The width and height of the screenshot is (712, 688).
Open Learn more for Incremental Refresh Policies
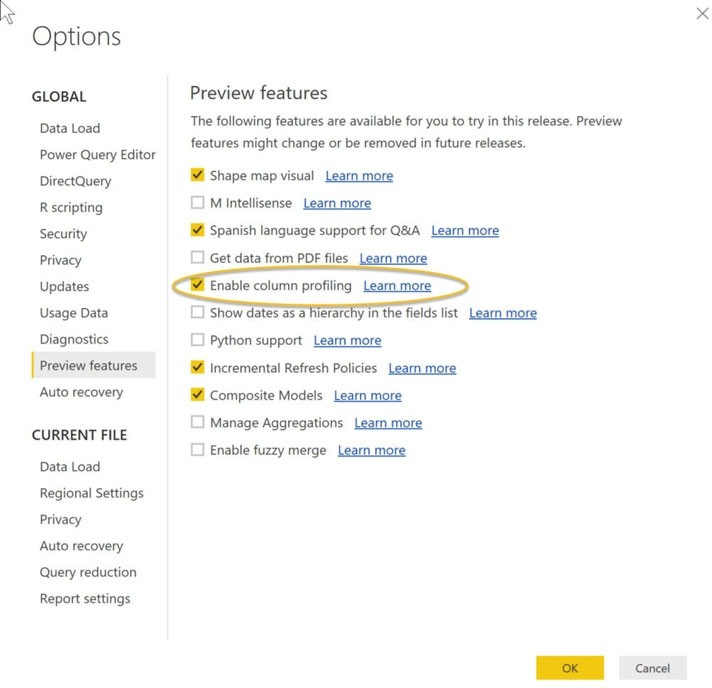421,368
